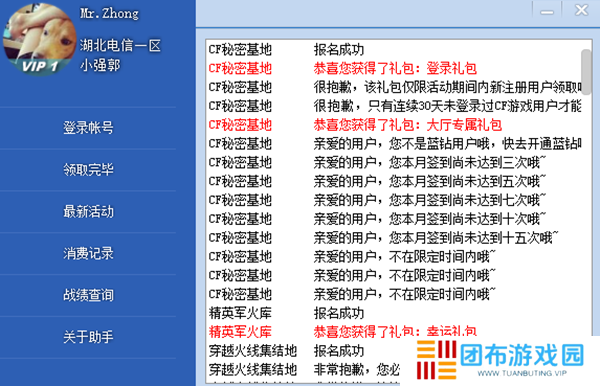The height and width of the screenshot is (386, 600).
Task: Select the row 签到尚未达到十五次
Action: 394,238
